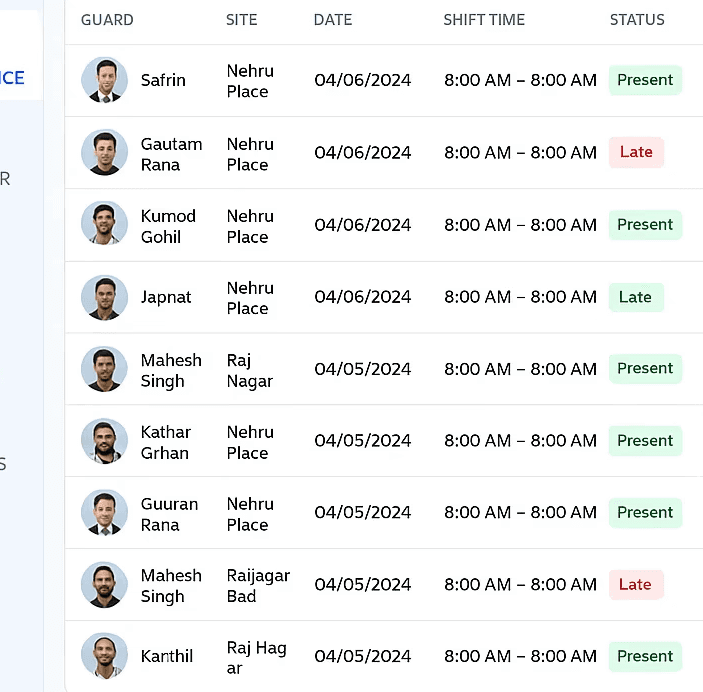Image resolution: width=703 pixels, height=692 pixels.
Task: Select Late badge in Raijagar Bad row
Action: [x=636, y=585]
